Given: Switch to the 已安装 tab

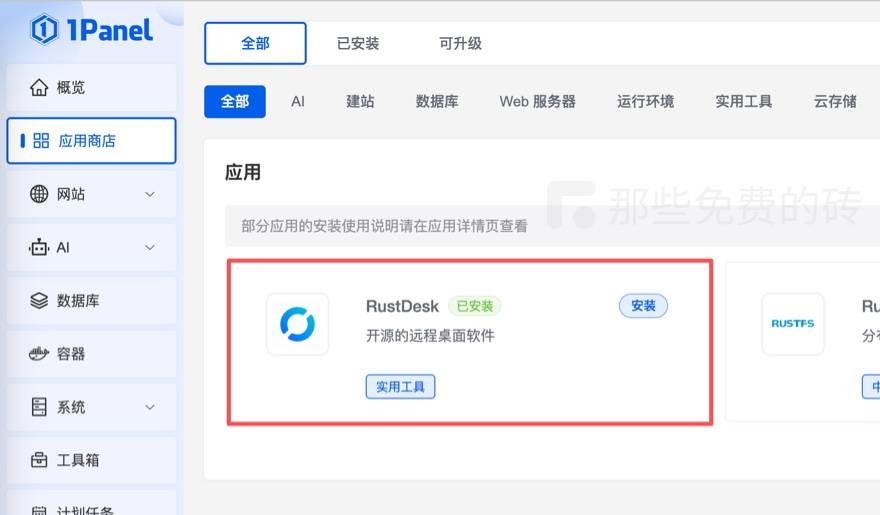Looking at the screenshot, I should [358, 43].
